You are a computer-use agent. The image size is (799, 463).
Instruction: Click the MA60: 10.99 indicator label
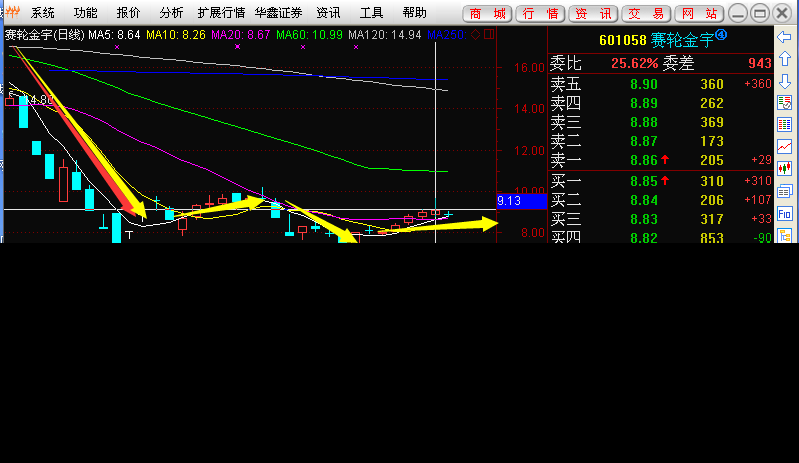coord(309,35)
